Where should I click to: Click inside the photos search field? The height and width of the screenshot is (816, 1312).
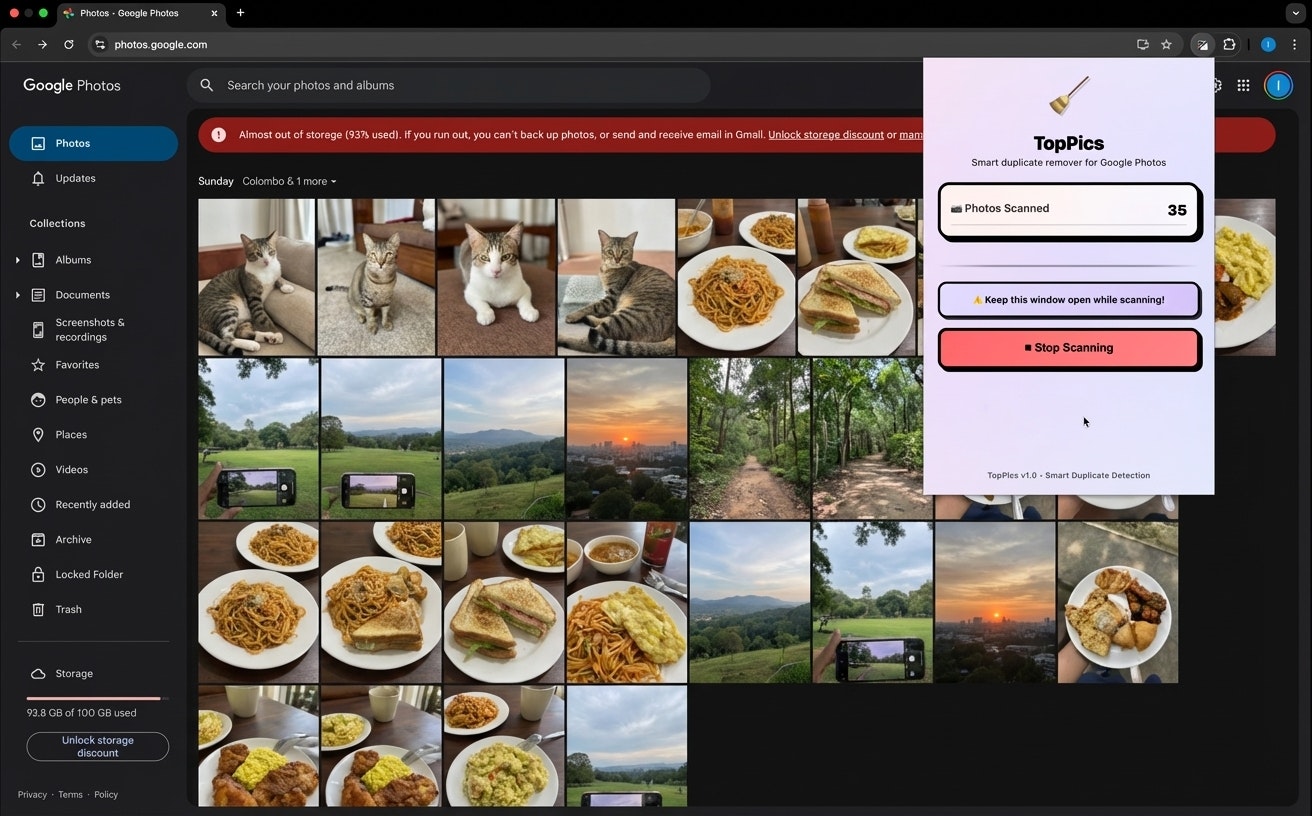(450, 85)
